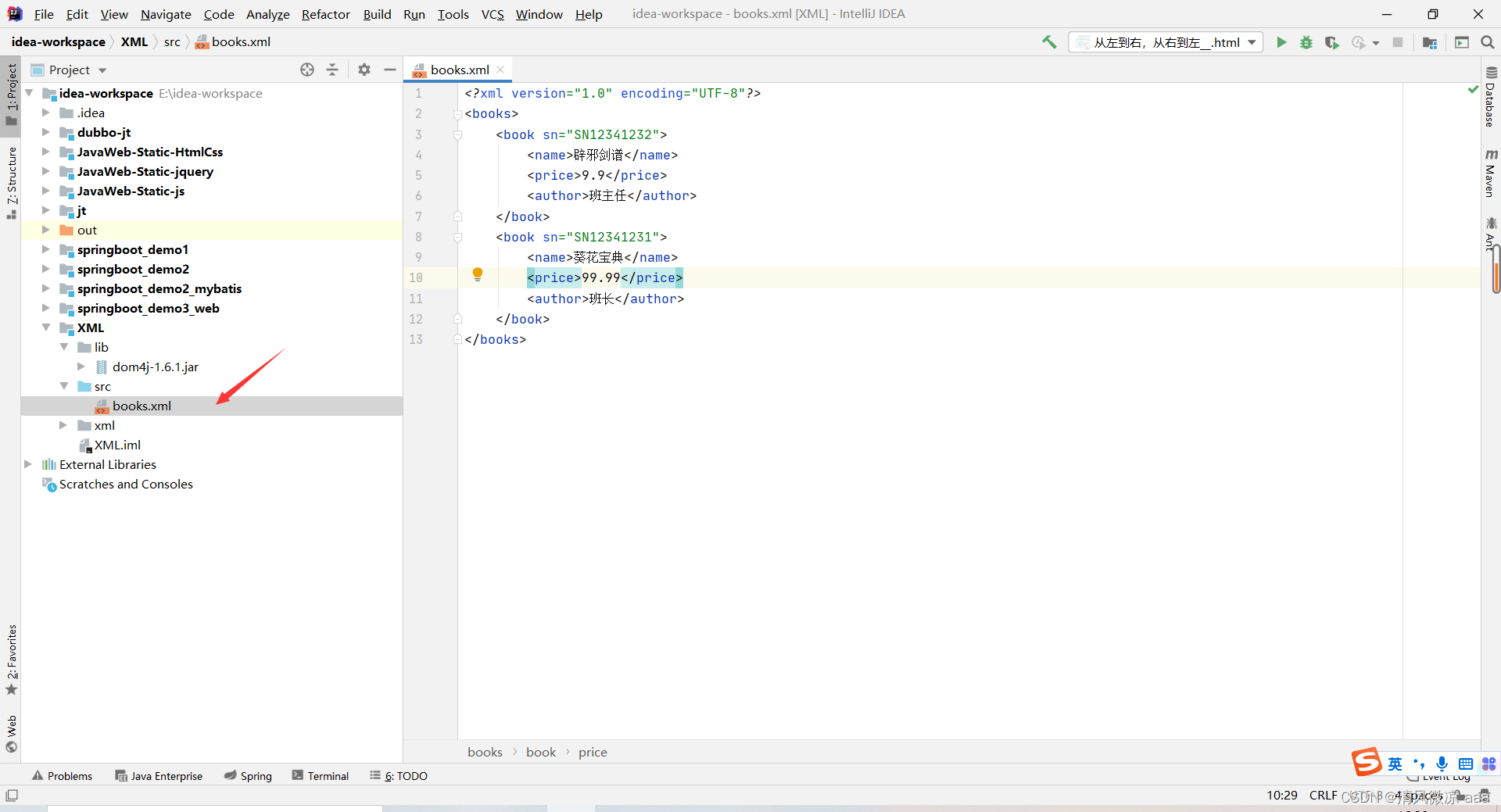Click the Stop process square icon
The width and height of the screenshot is (1501, 812).
pyautogui.click(x=1398, y=42)
